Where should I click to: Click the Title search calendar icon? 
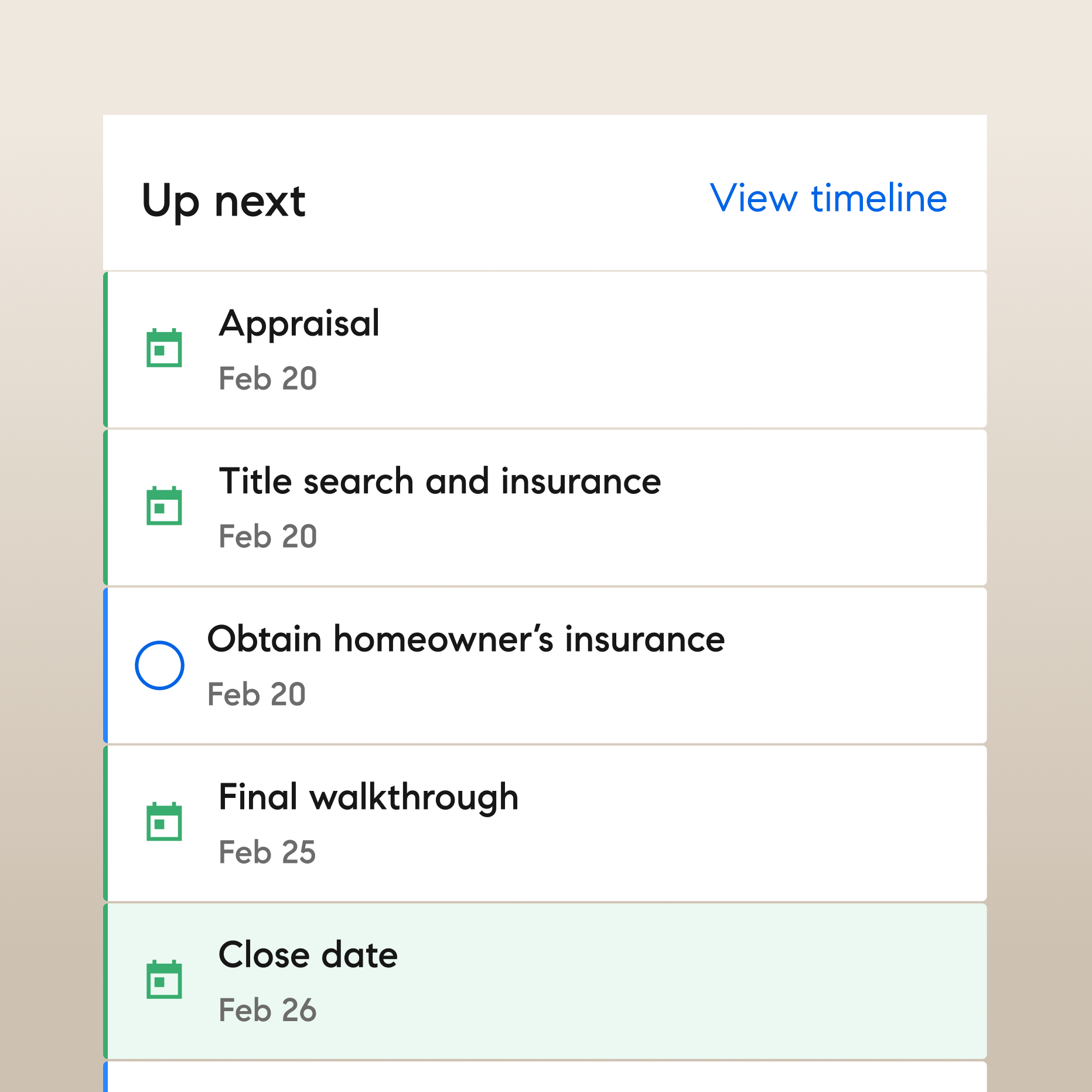pyautogui.click(x=164, y=506)
